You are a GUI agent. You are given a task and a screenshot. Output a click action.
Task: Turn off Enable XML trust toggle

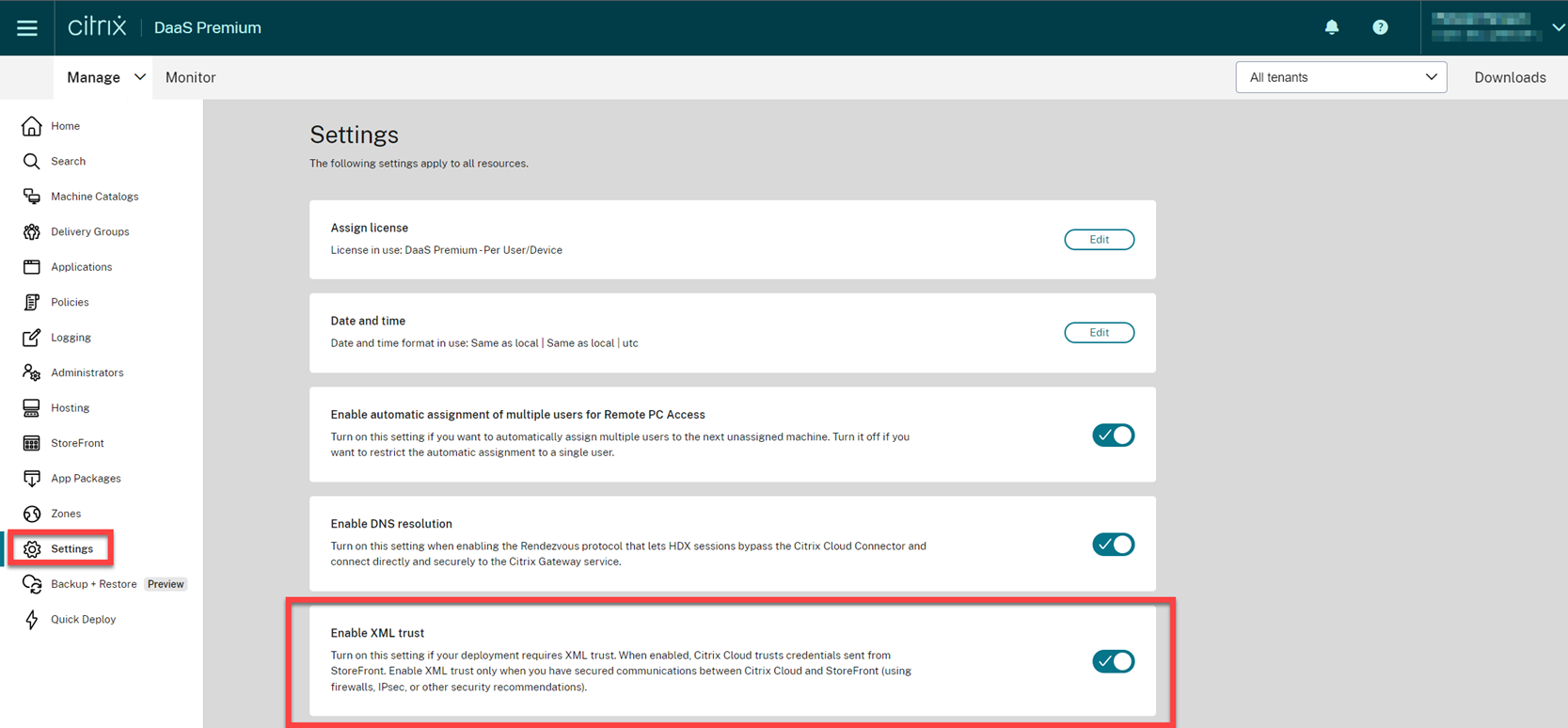click(1113, 661)
